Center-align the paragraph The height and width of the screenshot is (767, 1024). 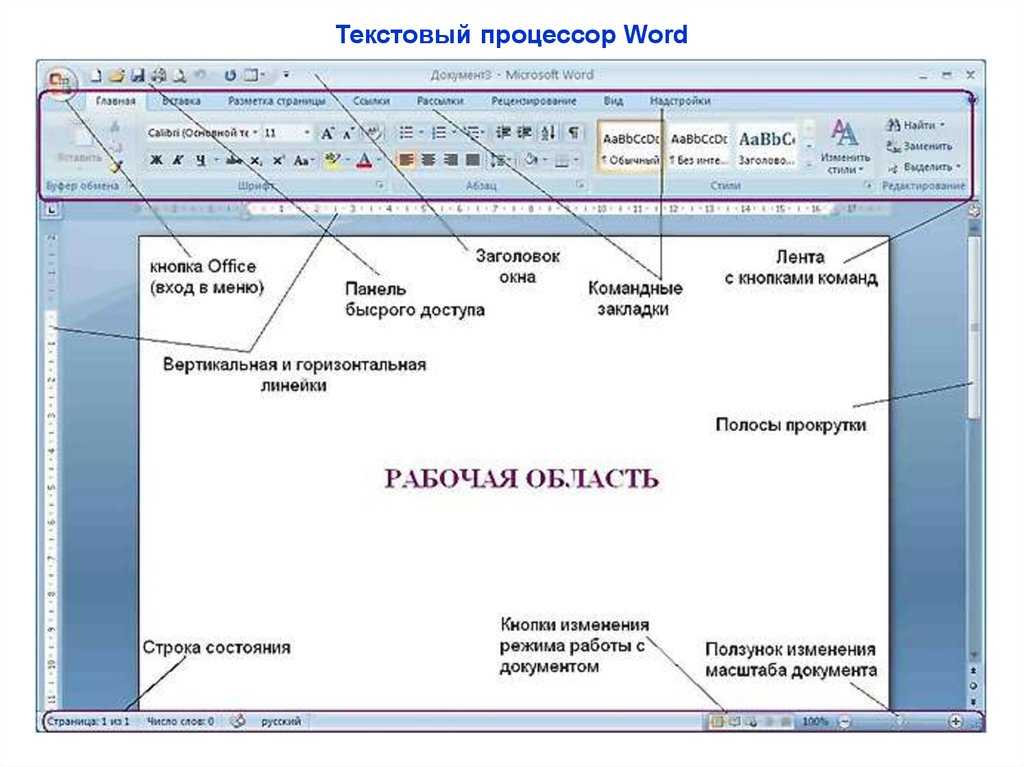[428, 160]
